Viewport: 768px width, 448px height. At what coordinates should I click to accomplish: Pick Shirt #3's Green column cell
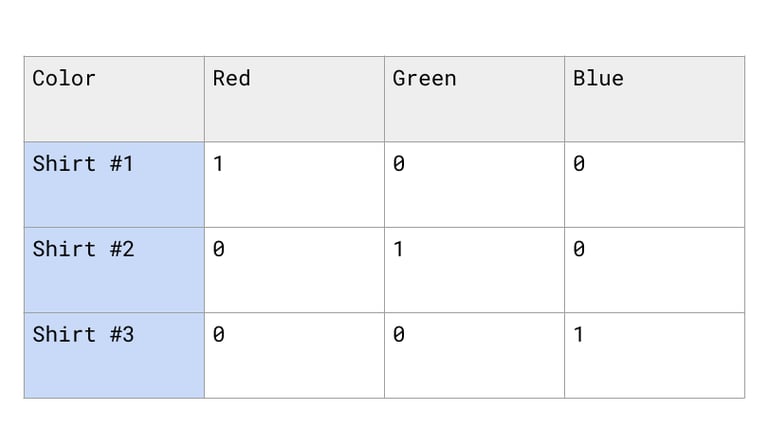pyautogui.click(x=474, y=356)
